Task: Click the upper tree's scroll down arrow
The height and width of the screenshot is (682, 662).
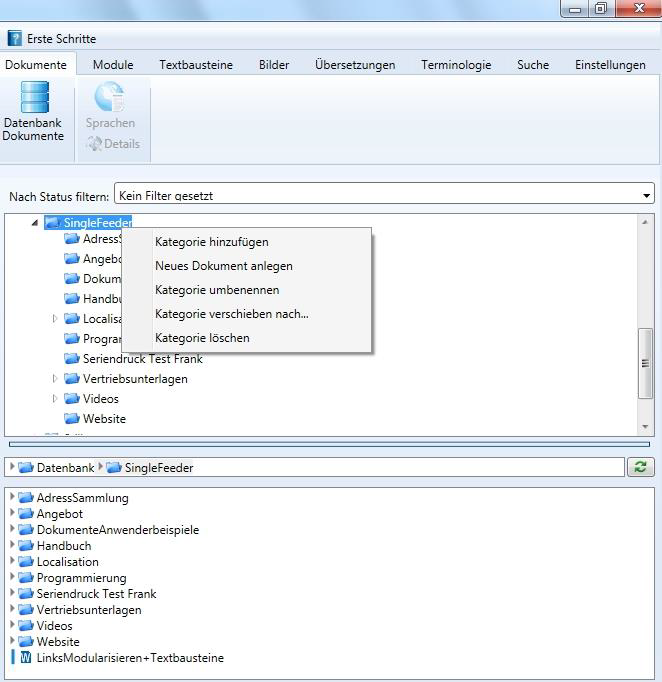Action: (x=646, y=427)
